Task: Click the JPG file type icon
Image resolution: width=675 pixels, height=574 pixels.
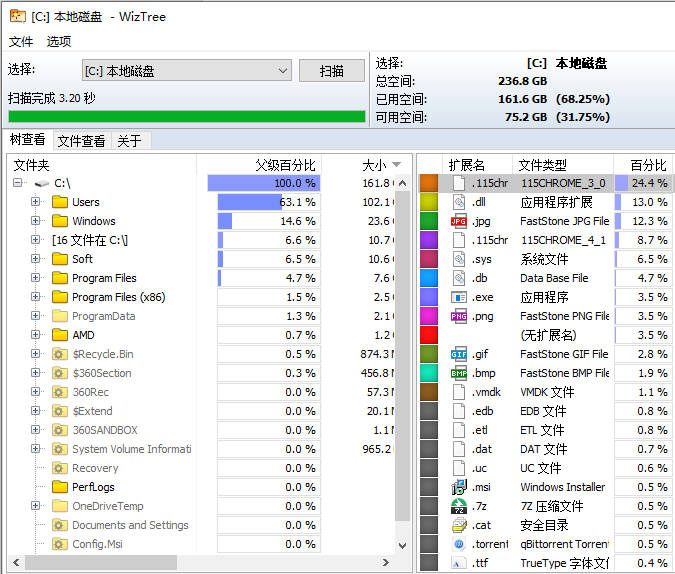Action: (459, 221)
